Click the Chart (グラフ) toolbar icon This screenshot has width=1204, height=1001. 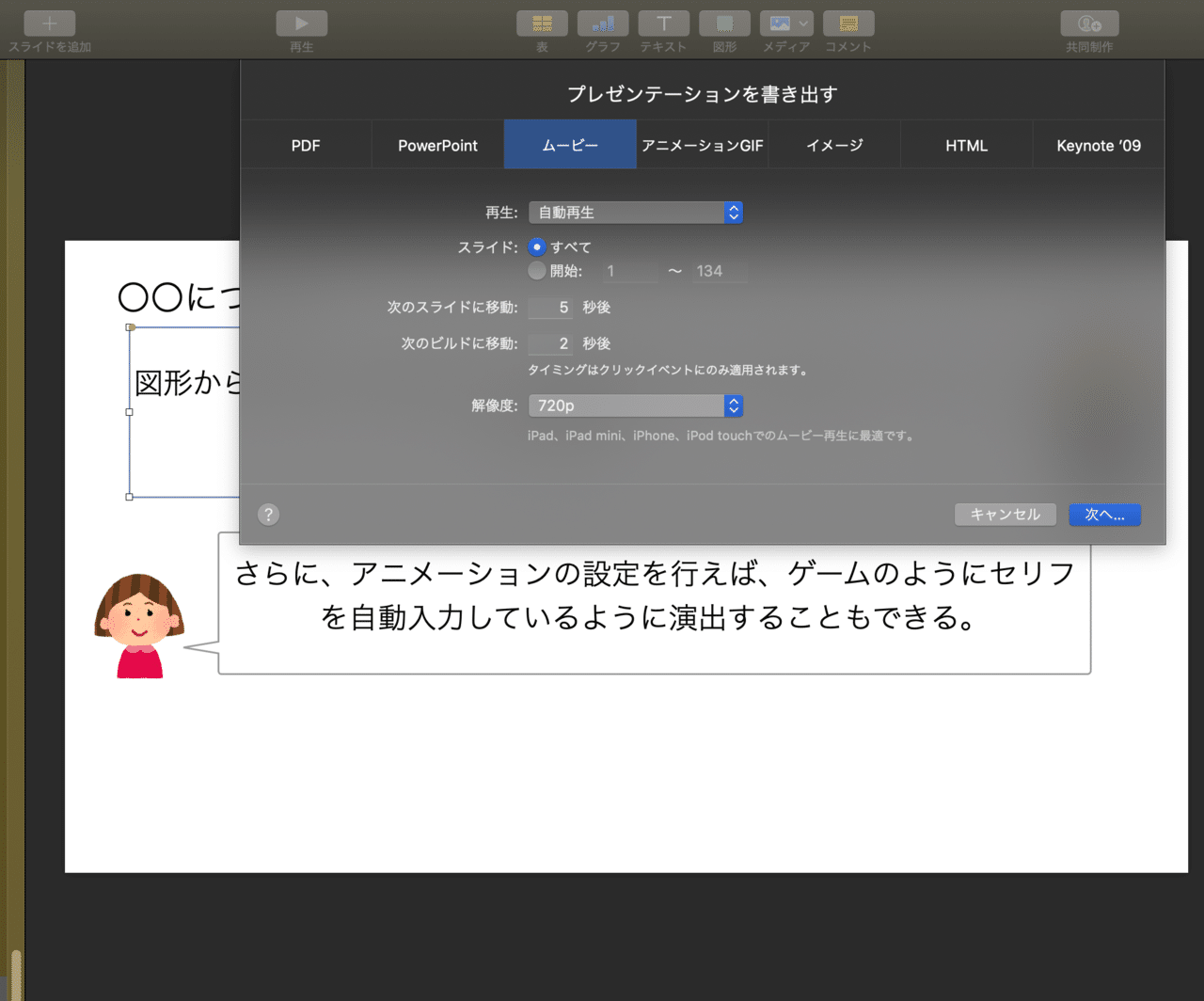pos(603,24)
